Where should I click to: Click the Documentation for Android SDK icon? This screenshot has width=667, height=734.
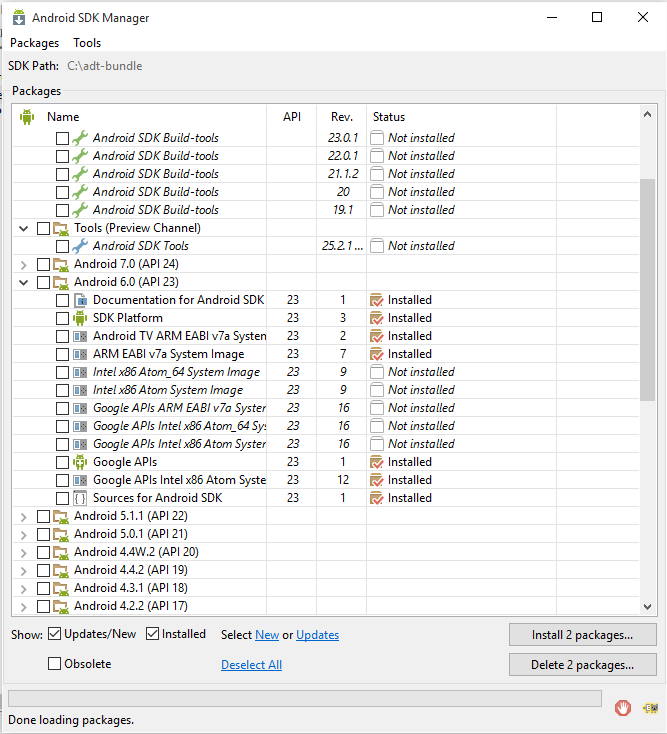(x=81, y=301)
